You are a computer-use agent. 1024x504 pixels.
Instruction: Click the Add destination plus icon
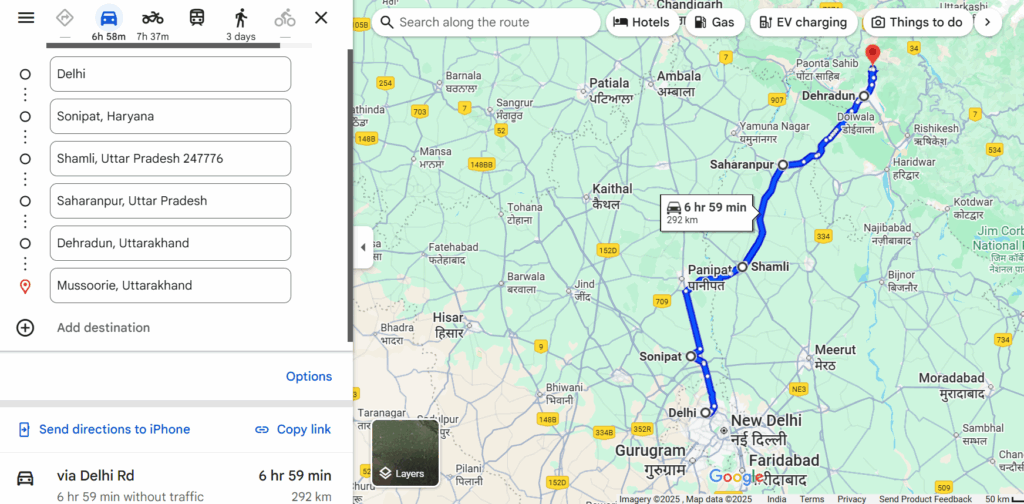[x=25, y=328]
